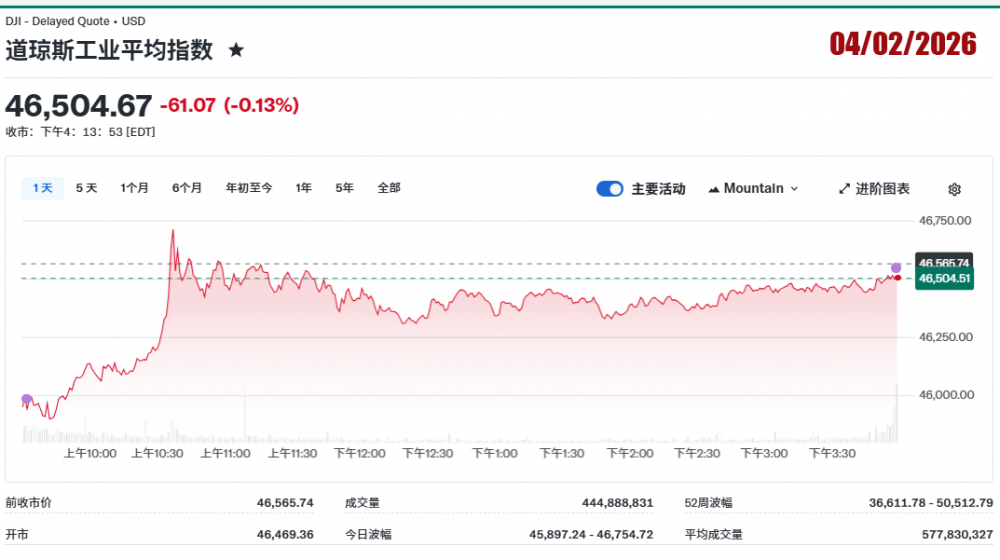Click the 开市 value 46,469.36
The width and height of the screenshot is (1000, 560).
point(285,534)
